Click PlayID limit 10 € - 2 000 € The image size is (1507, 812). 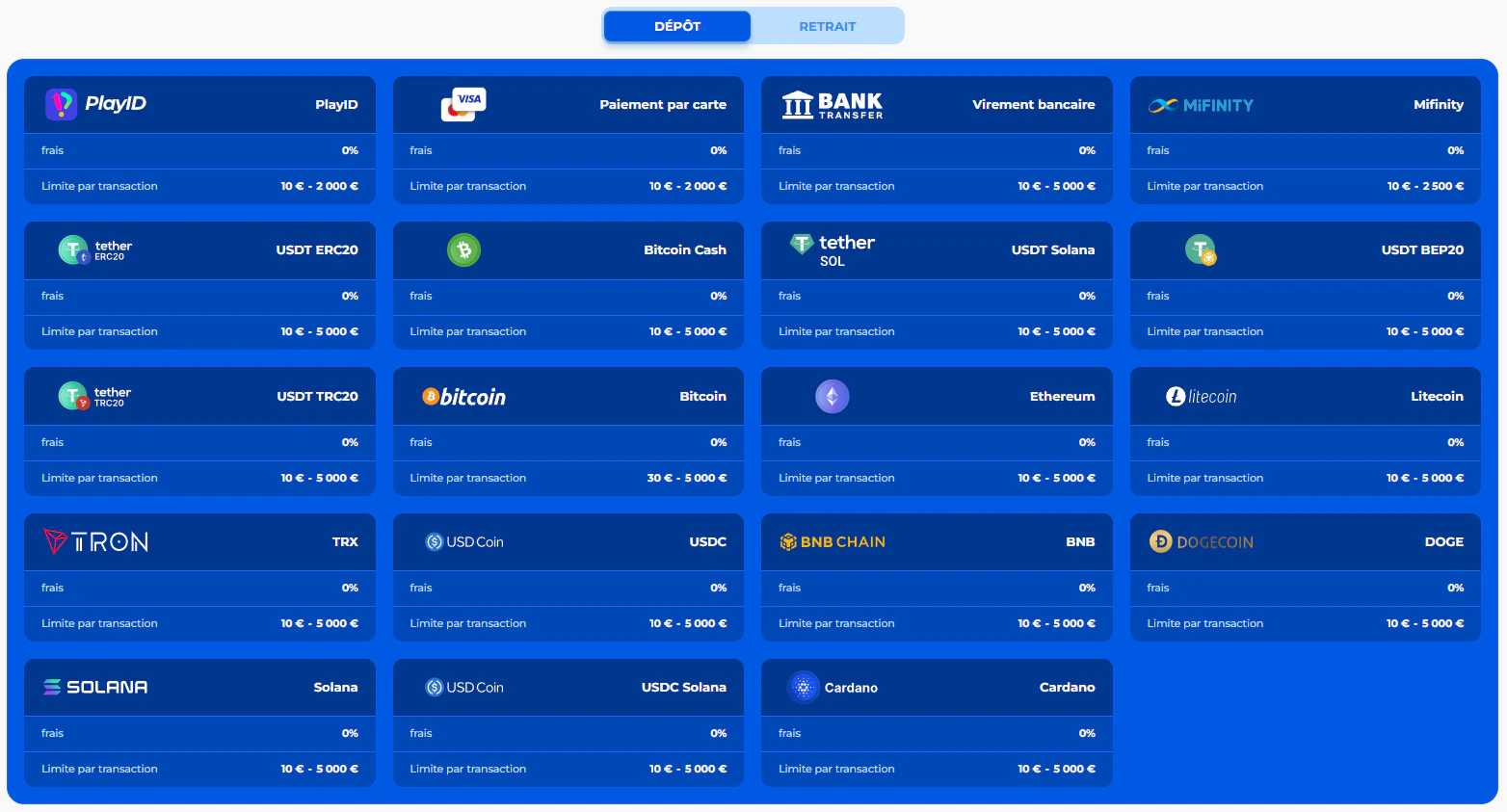pos(319,186)
